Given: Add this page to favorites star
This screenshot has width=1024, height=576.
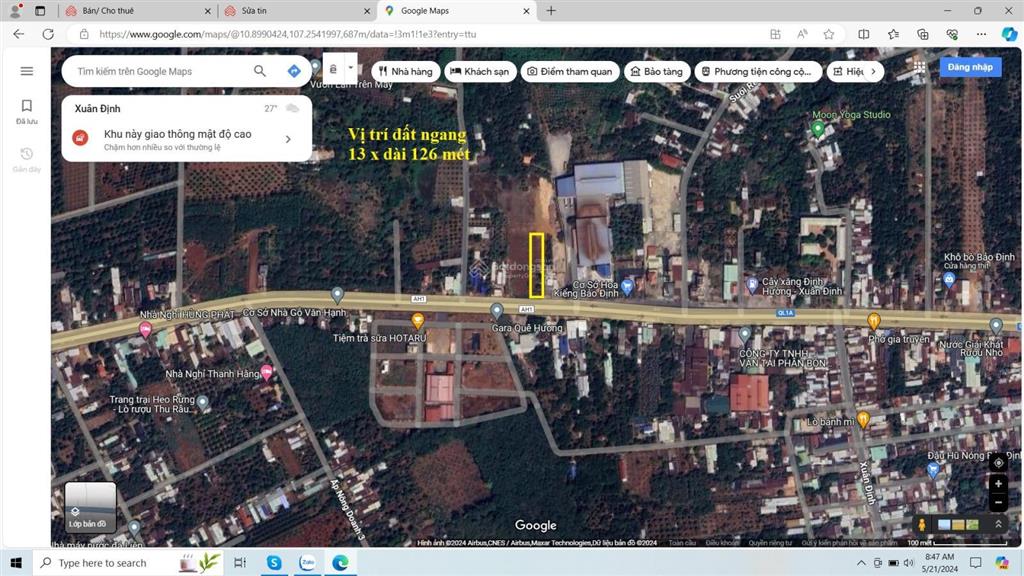Looking at the screenshot, I should (829, 34).
